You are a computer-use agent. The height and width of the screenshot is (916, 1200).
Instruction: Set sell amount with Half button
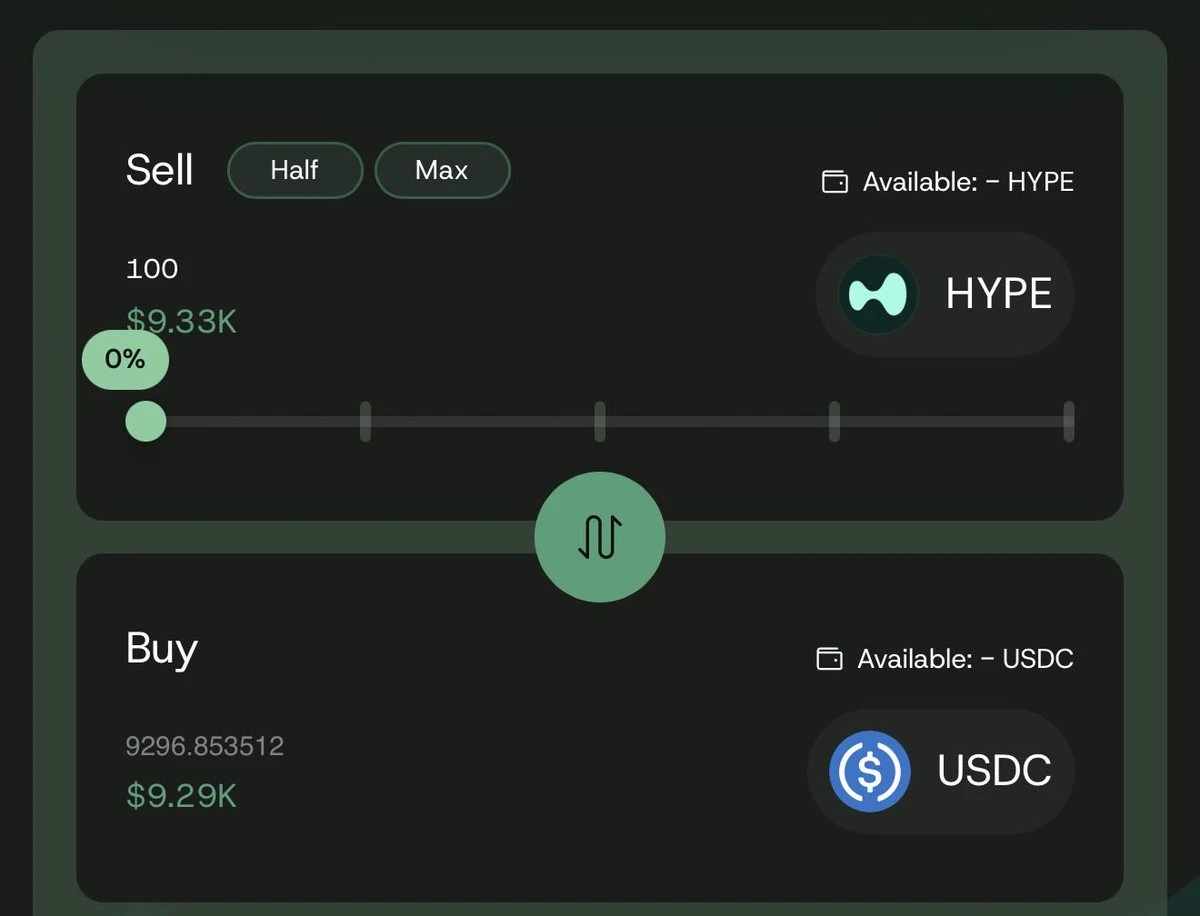pyautogui.click(x=295, y=170)
